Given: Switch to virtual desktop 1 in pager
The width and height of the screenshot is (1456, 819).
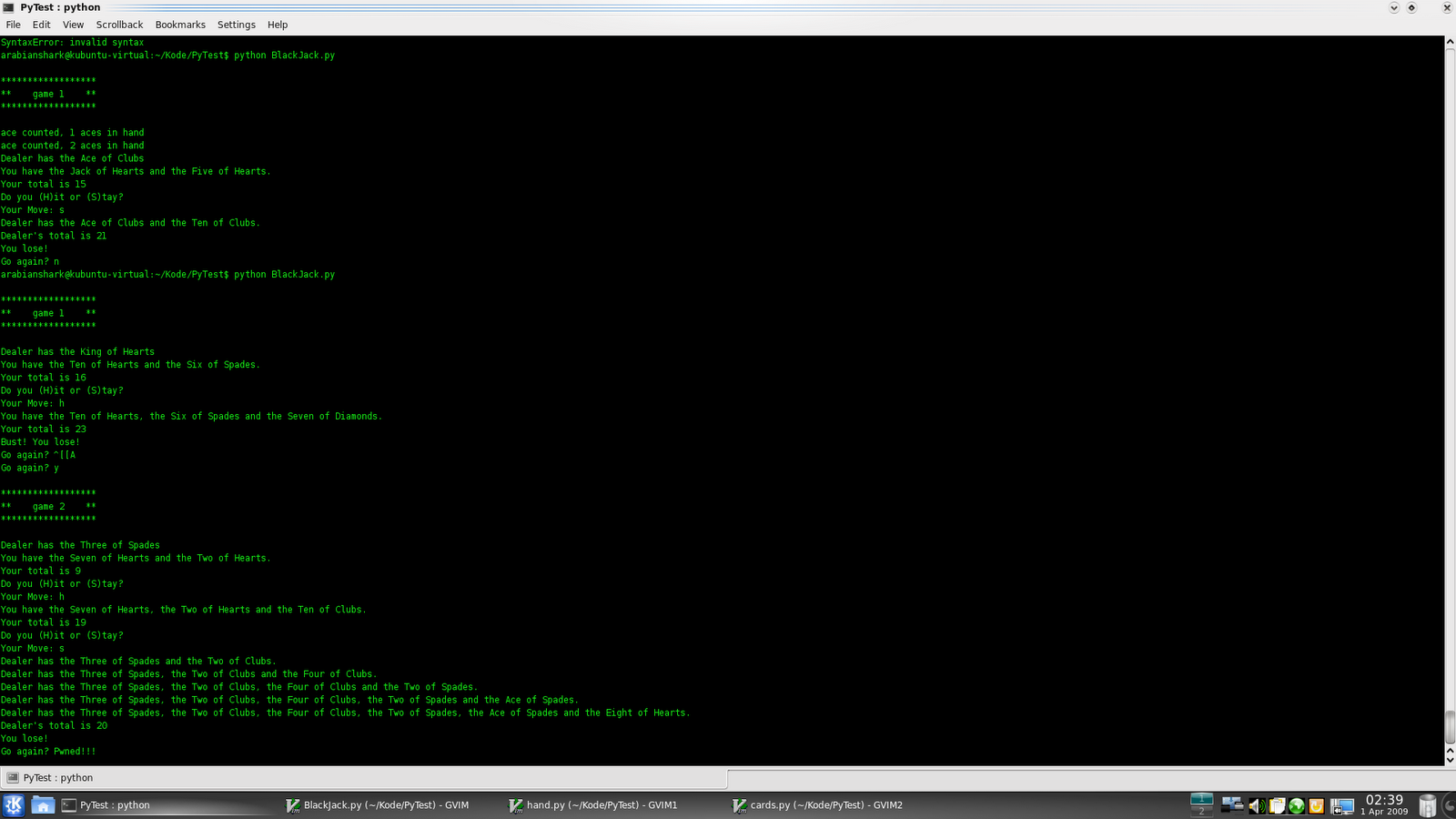Looking at the screenshot, I should tap(1202, 800).
